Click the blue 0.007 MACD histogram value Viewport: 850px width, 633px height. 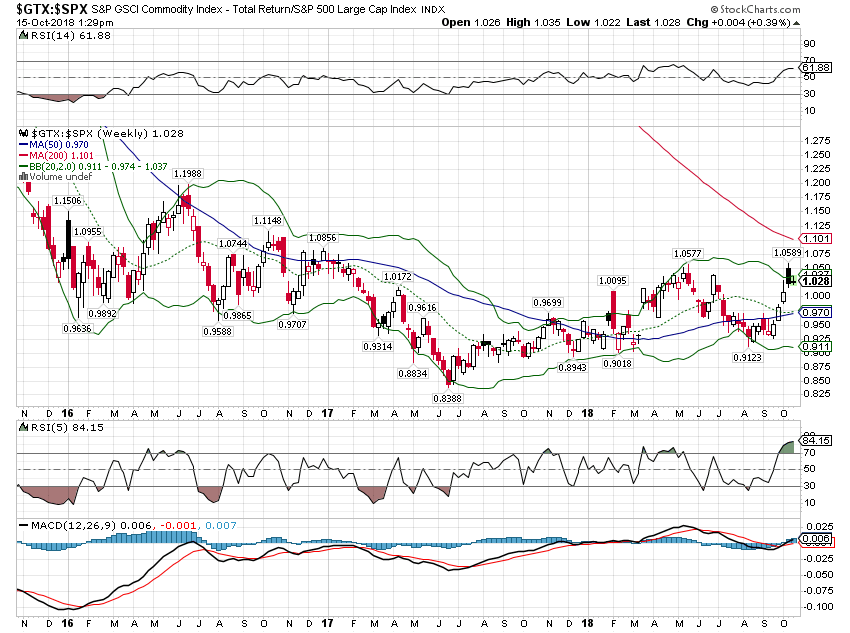221,526
